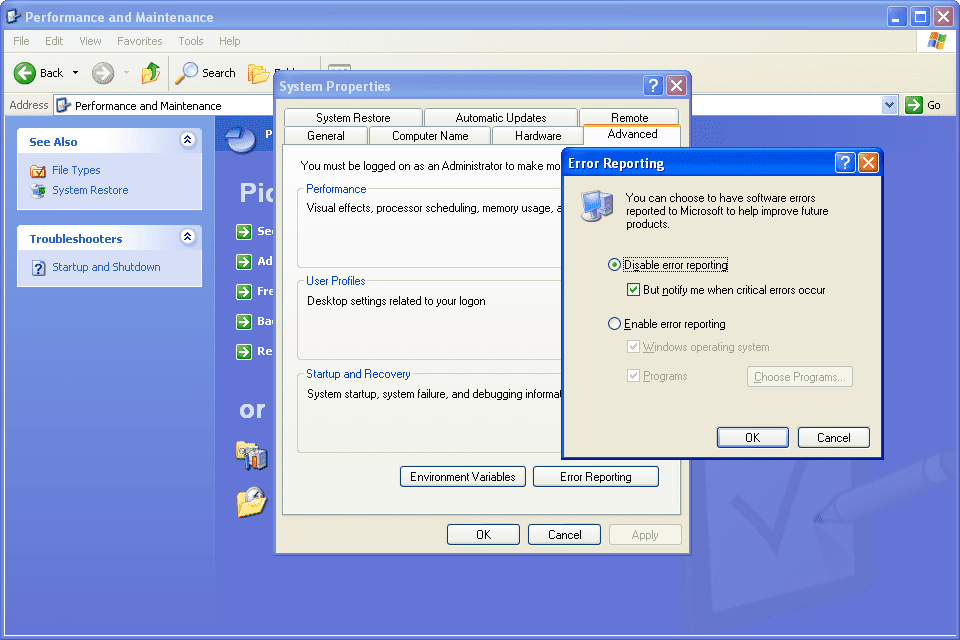This screenshot has width=960, height=640.
Task: Open the Scheduled Tasks folder clock icon
Action: point(252,502)
